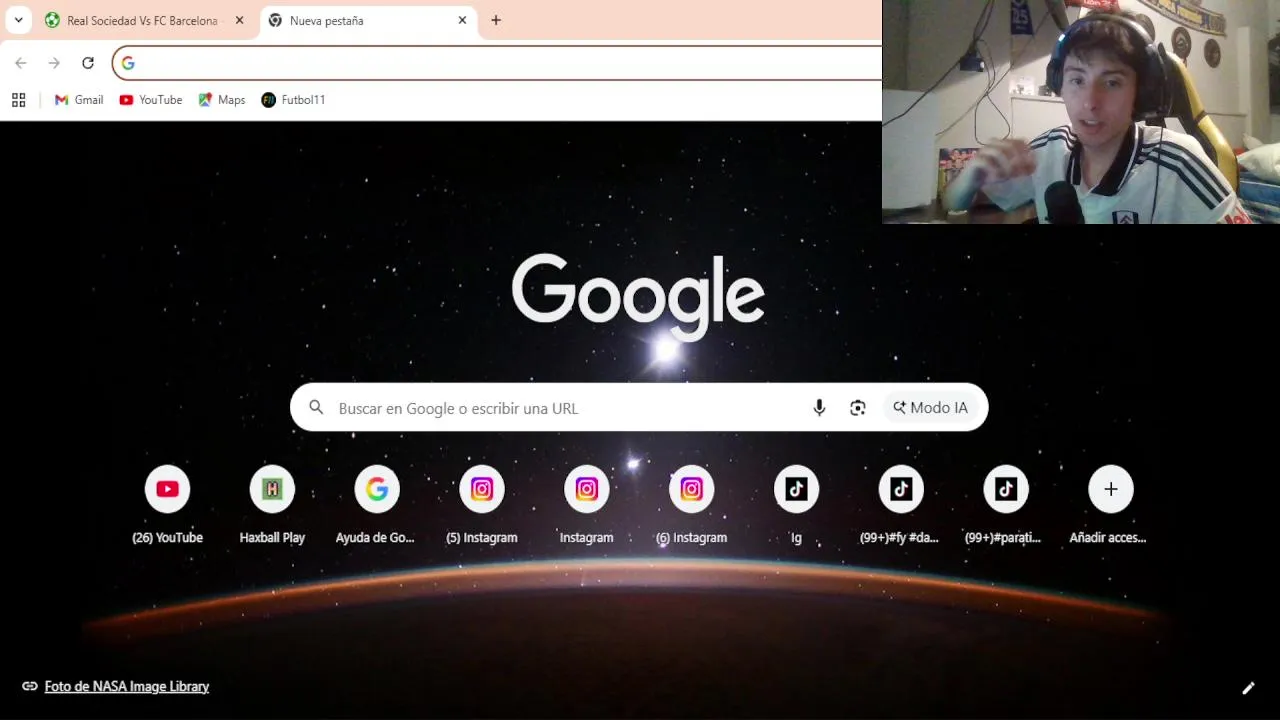Open the (5) Instagram shortcut

click(x=482, y=505)
